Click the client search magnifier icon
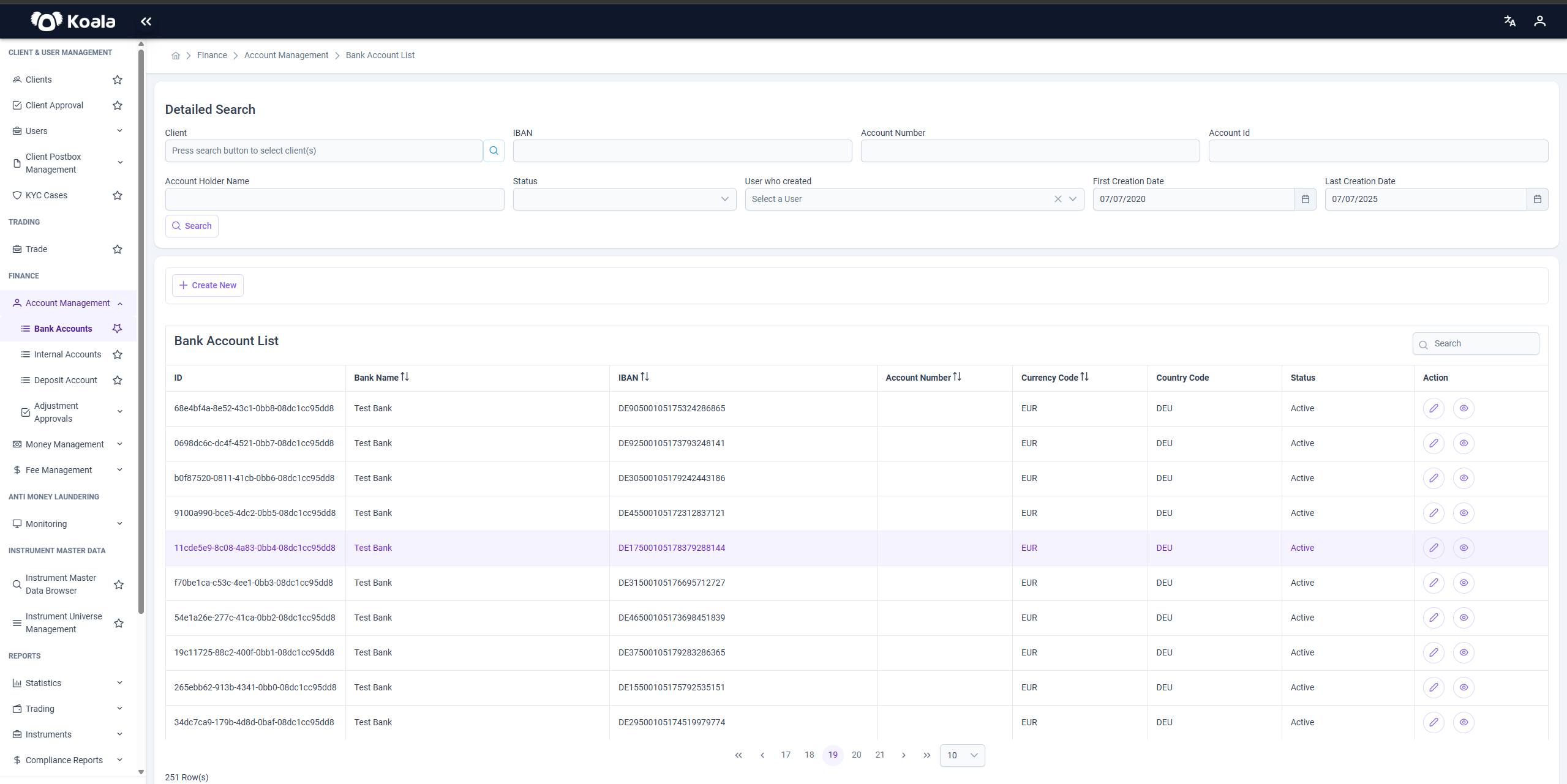Screen dimensions: 1567x784 (494, 151)
